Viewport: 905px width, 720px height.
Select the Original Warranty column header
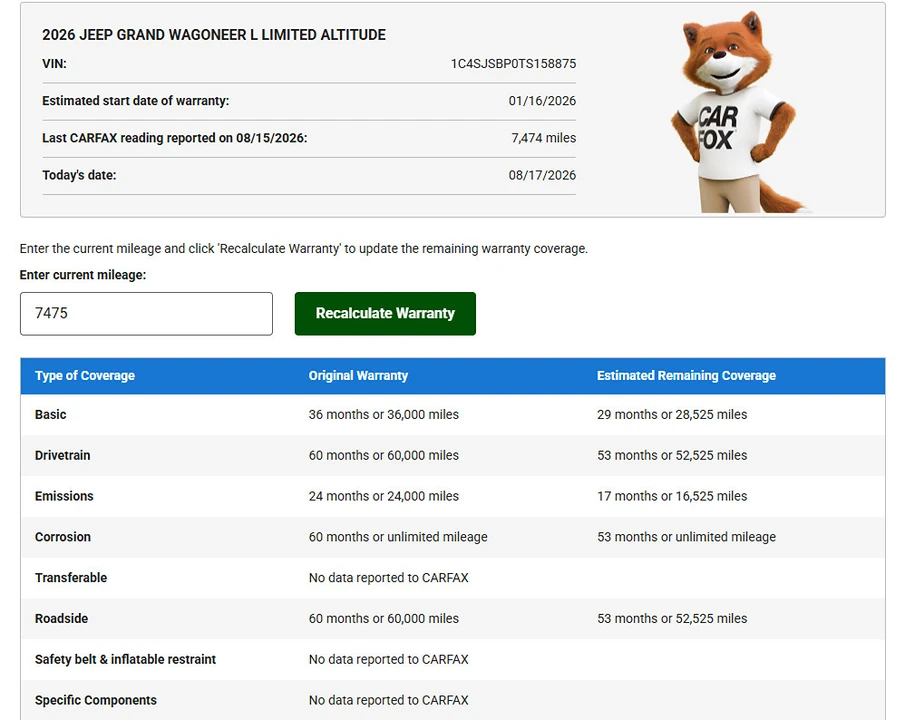click(358, 376)
